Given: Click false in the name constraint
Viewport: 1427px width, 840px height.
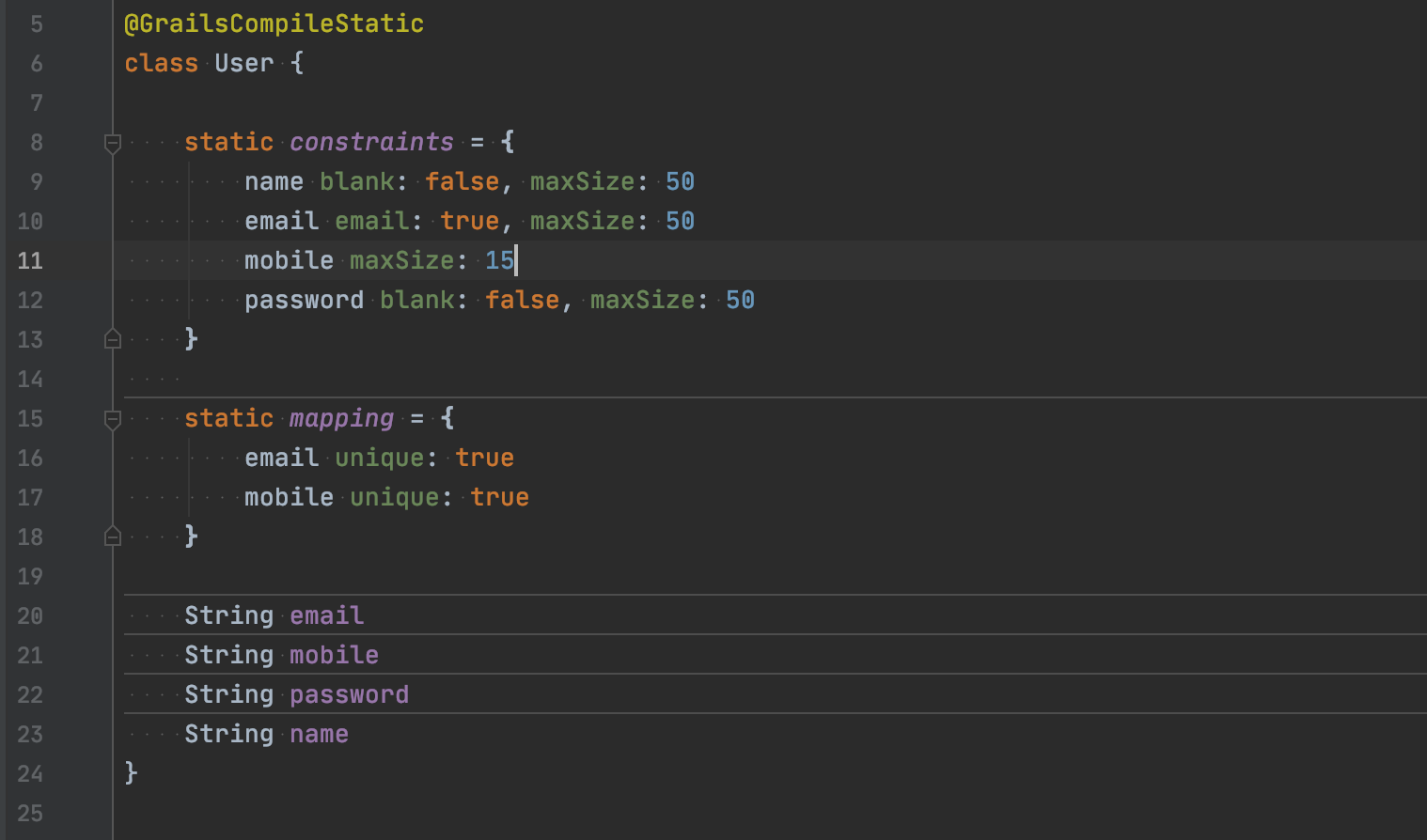Looking at the screenshot, I should click(x=462, y=181).
